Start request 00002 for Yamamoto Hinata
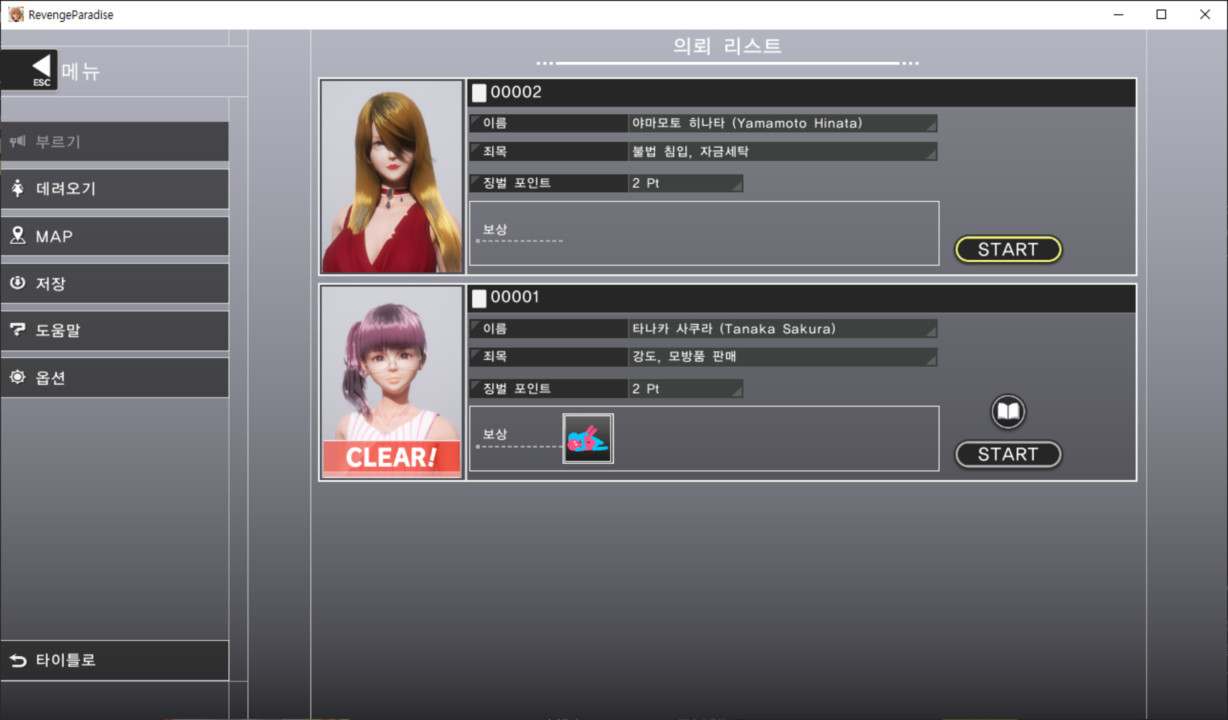The image size is (1228, 720). 1008,249
